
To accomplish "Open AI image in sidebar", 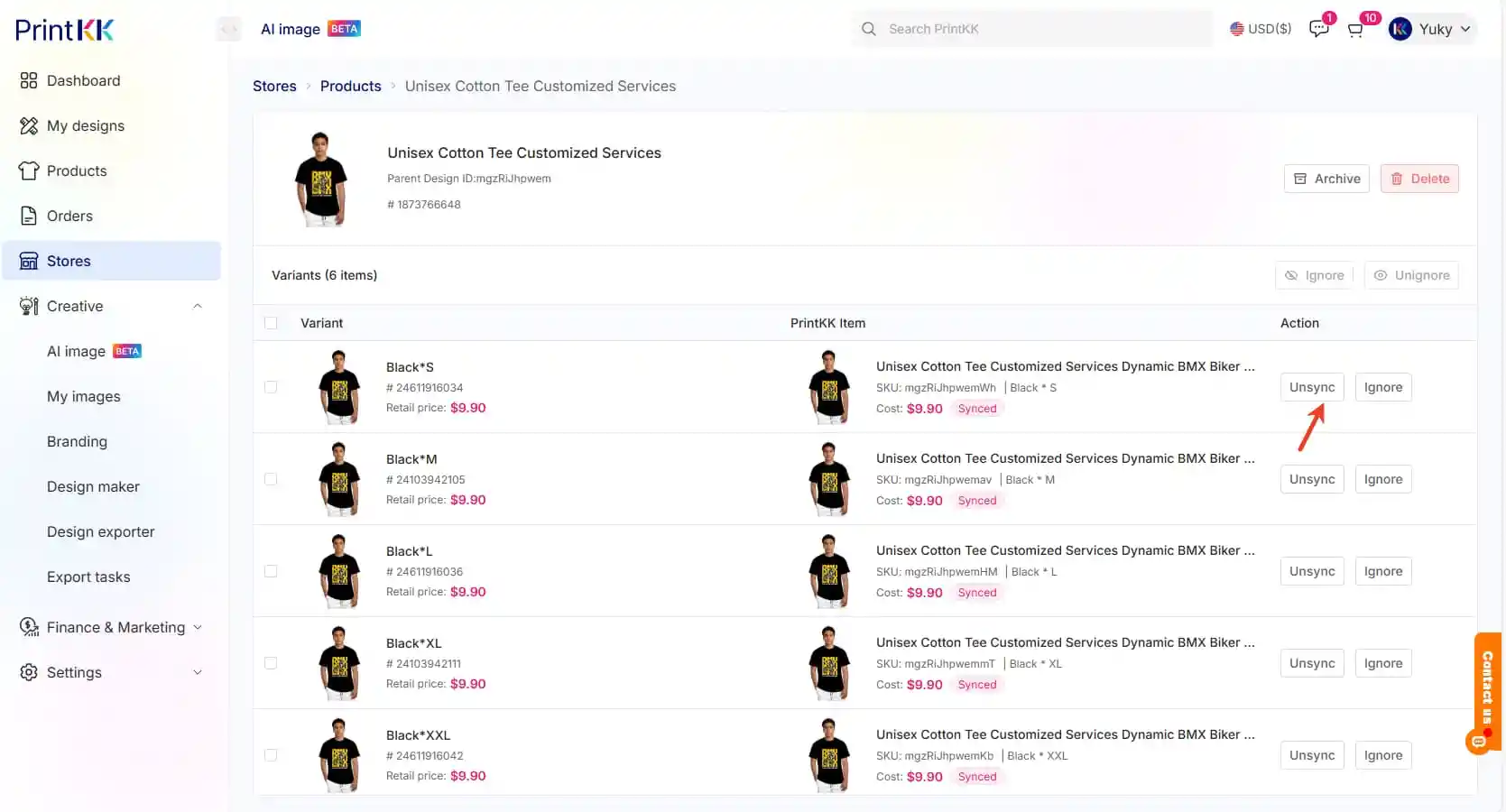I will click(x=94, y=351).
